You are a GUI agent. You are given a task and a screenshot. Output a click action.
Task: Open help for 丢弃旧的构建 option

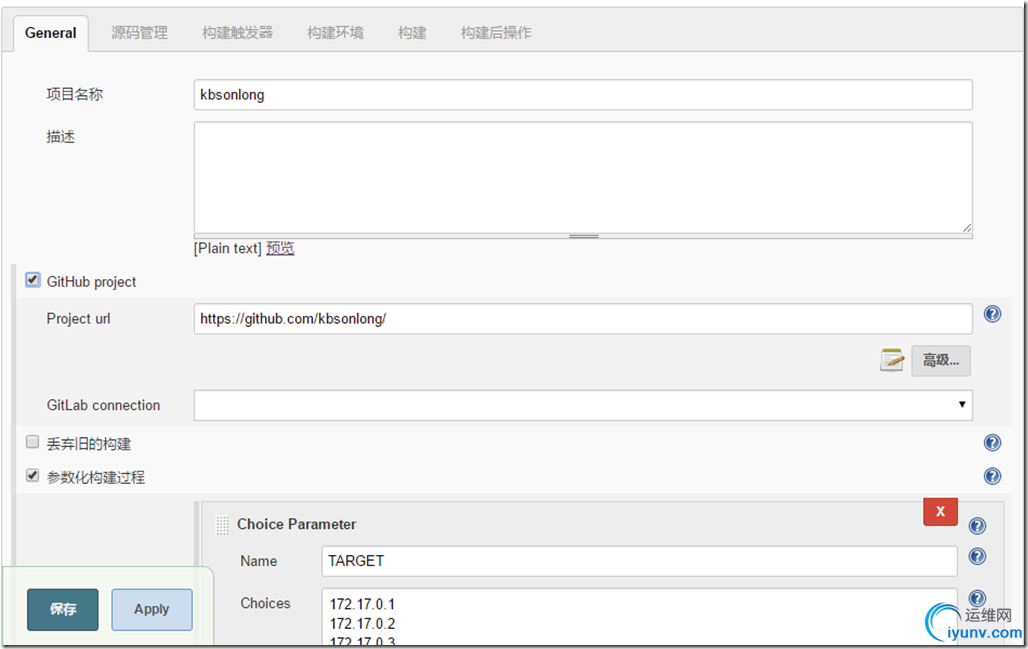click(992, 443)
